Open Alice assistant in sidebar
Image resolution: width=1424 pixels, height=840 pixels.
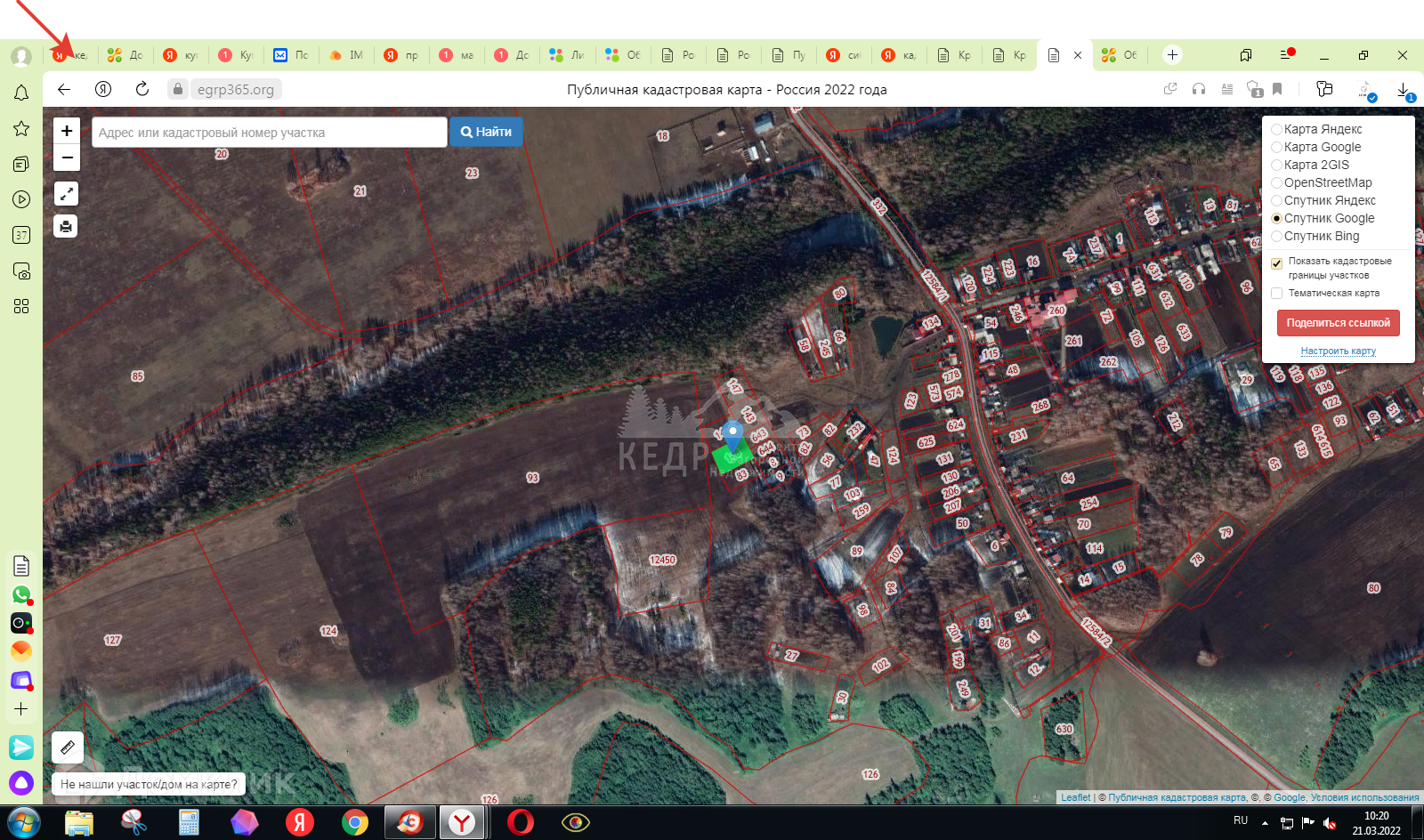point(21,783)
